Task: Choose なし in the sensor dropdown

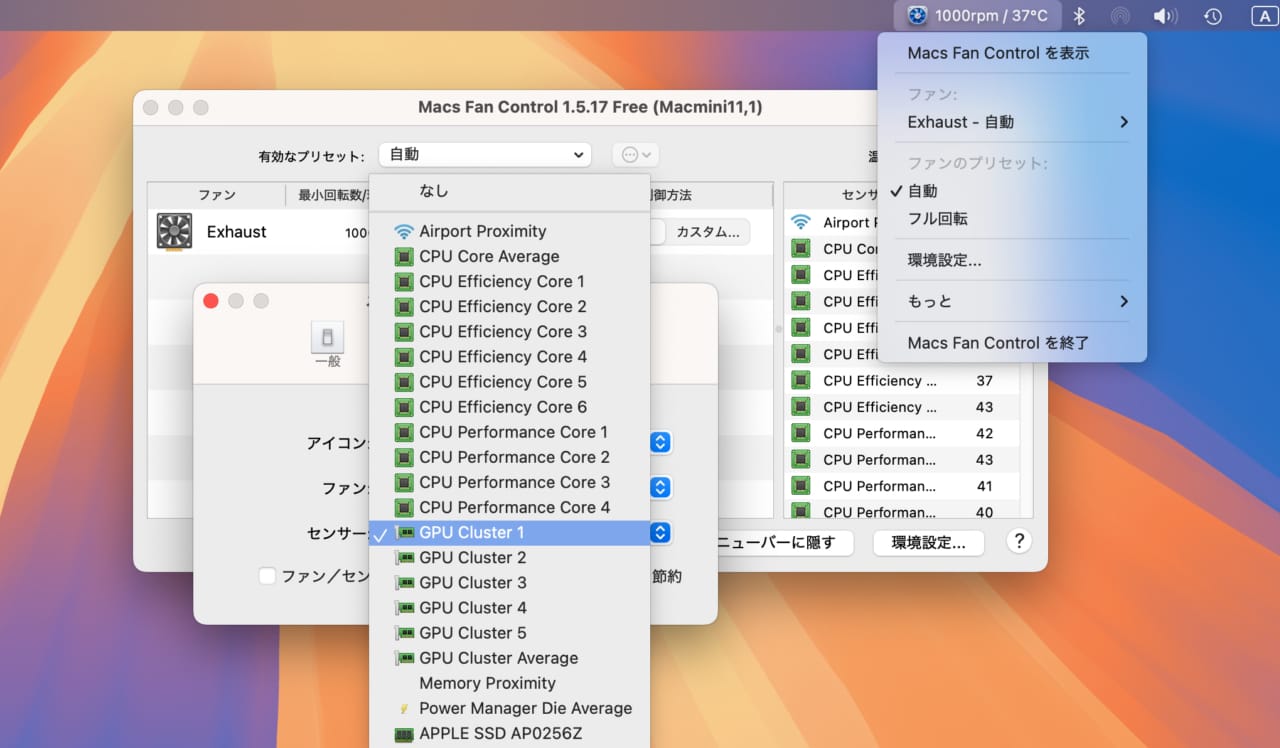Action: click(x=509, y=190)
